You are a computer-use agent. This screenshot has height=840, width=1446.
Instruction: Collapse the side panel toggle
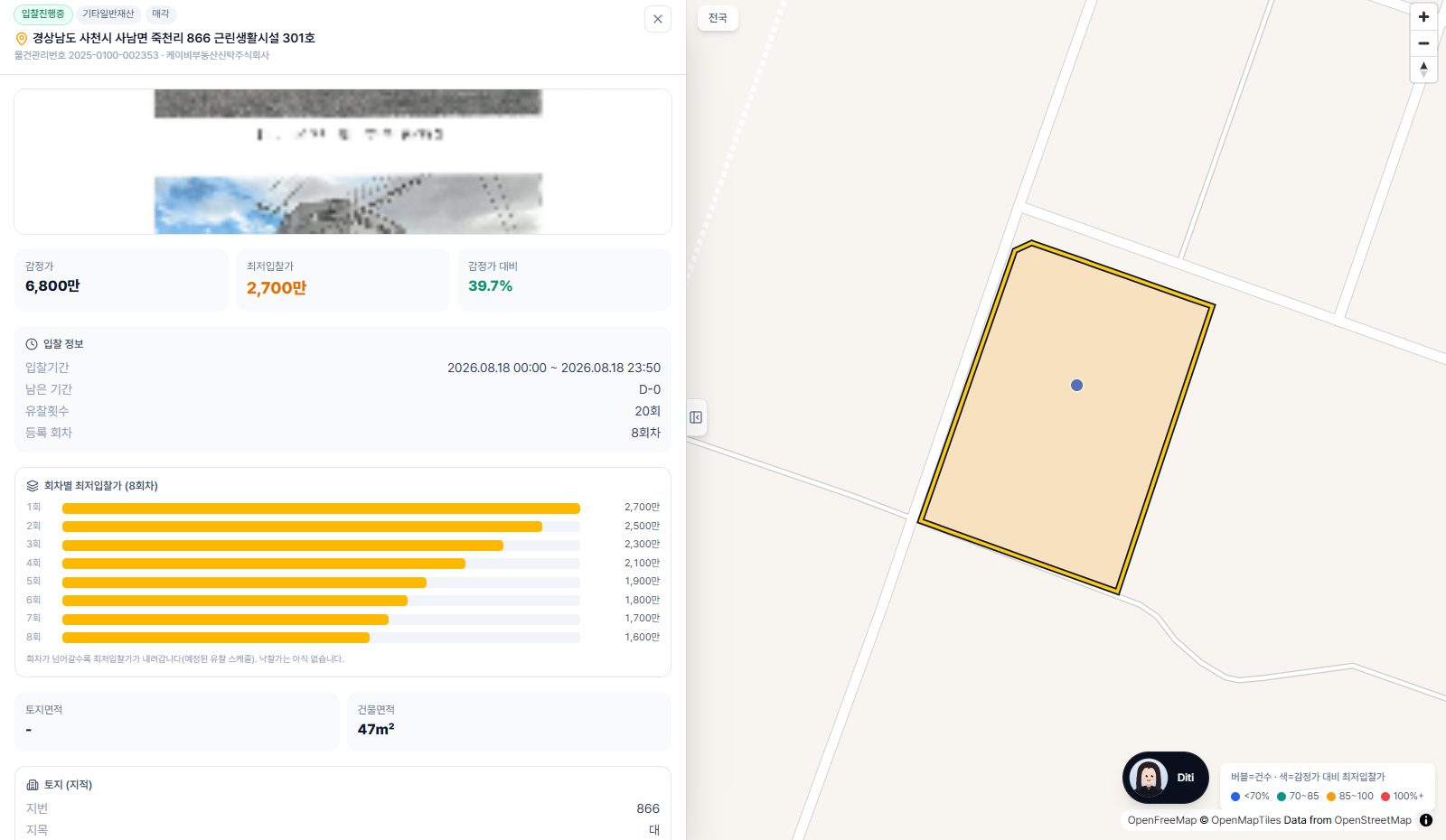[x=696, y=417]
